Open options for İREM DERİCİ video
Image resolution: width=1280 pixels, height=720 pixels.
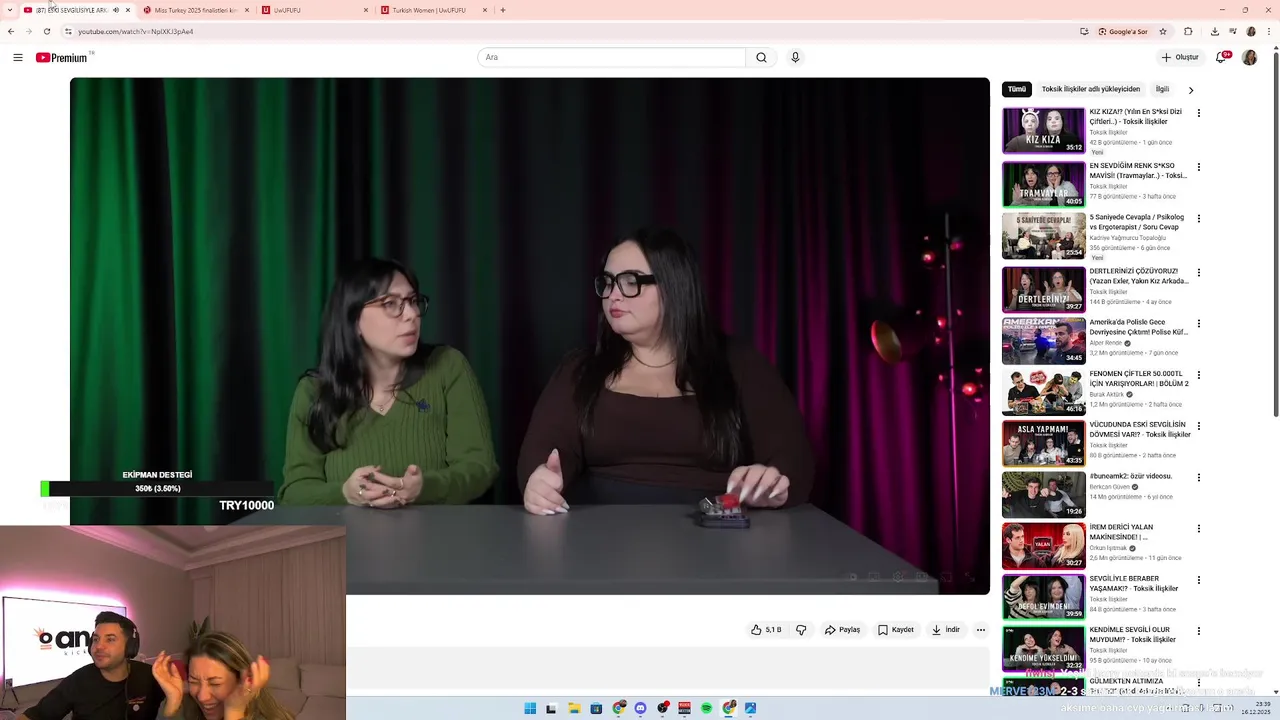[1198, 529]
